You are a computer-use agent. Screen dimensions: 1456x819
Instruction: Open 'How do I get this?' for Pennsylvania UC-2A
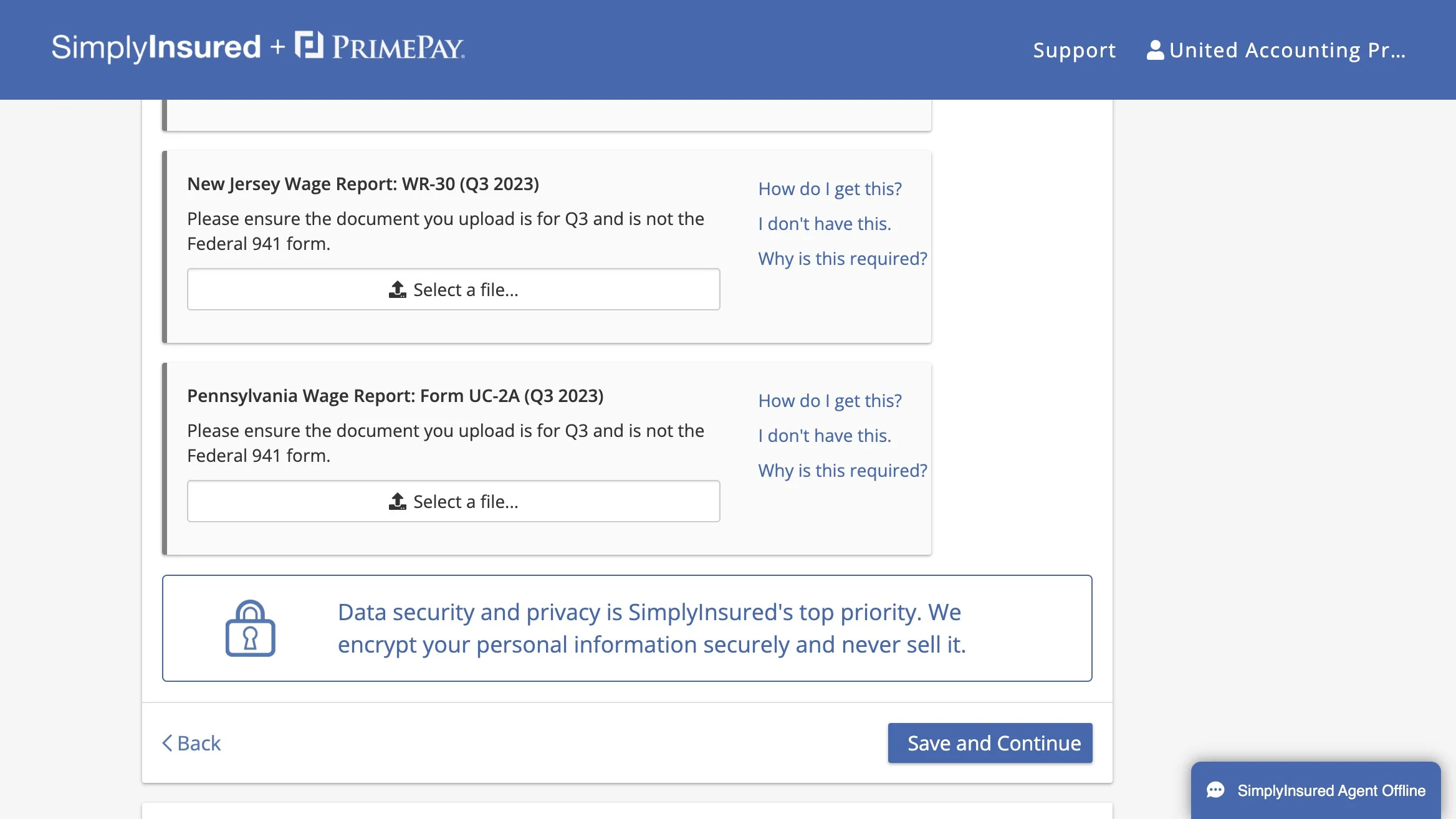830,400
